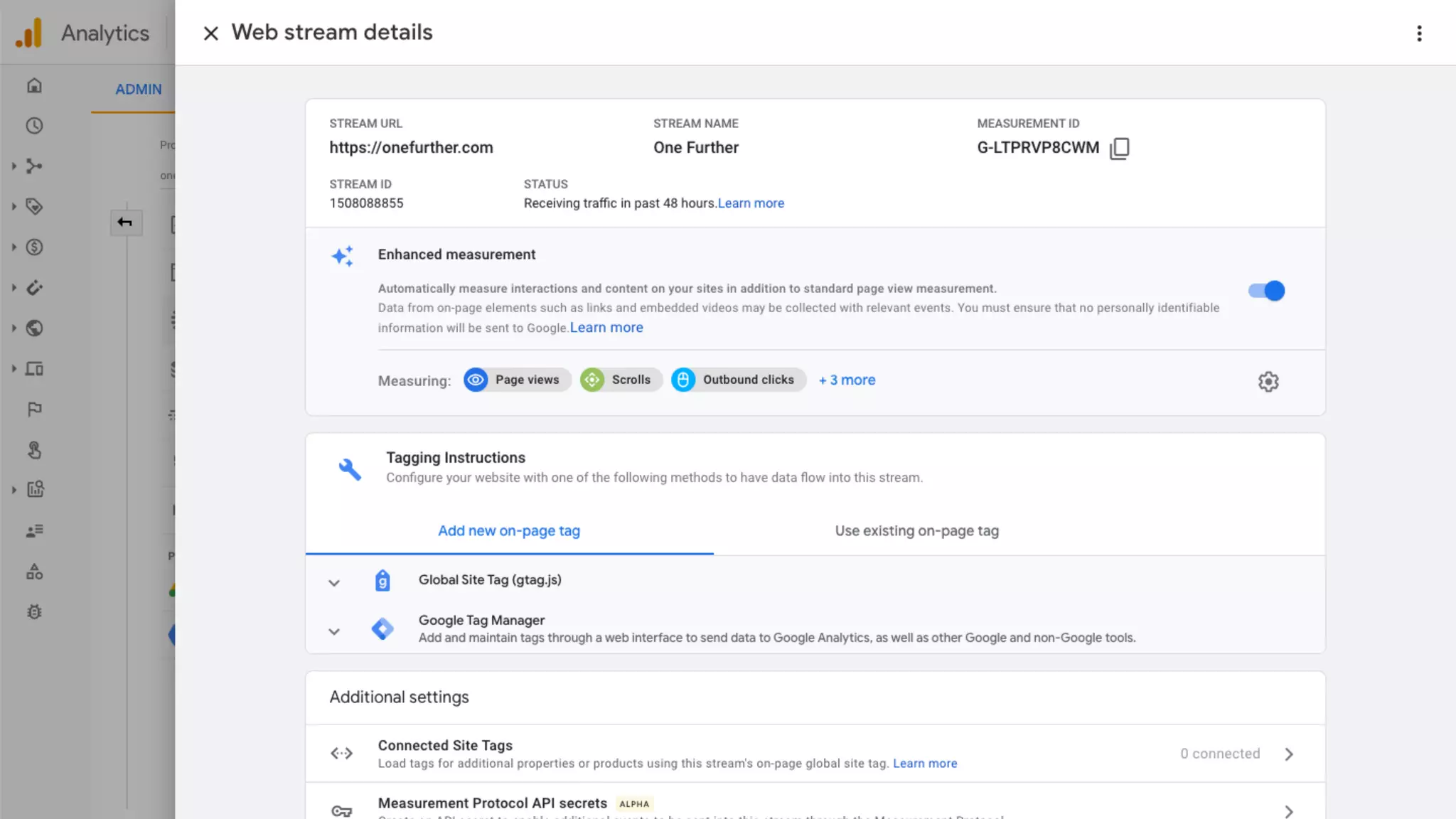Open DebugView bug icon in the sidebar

(34, 612)
